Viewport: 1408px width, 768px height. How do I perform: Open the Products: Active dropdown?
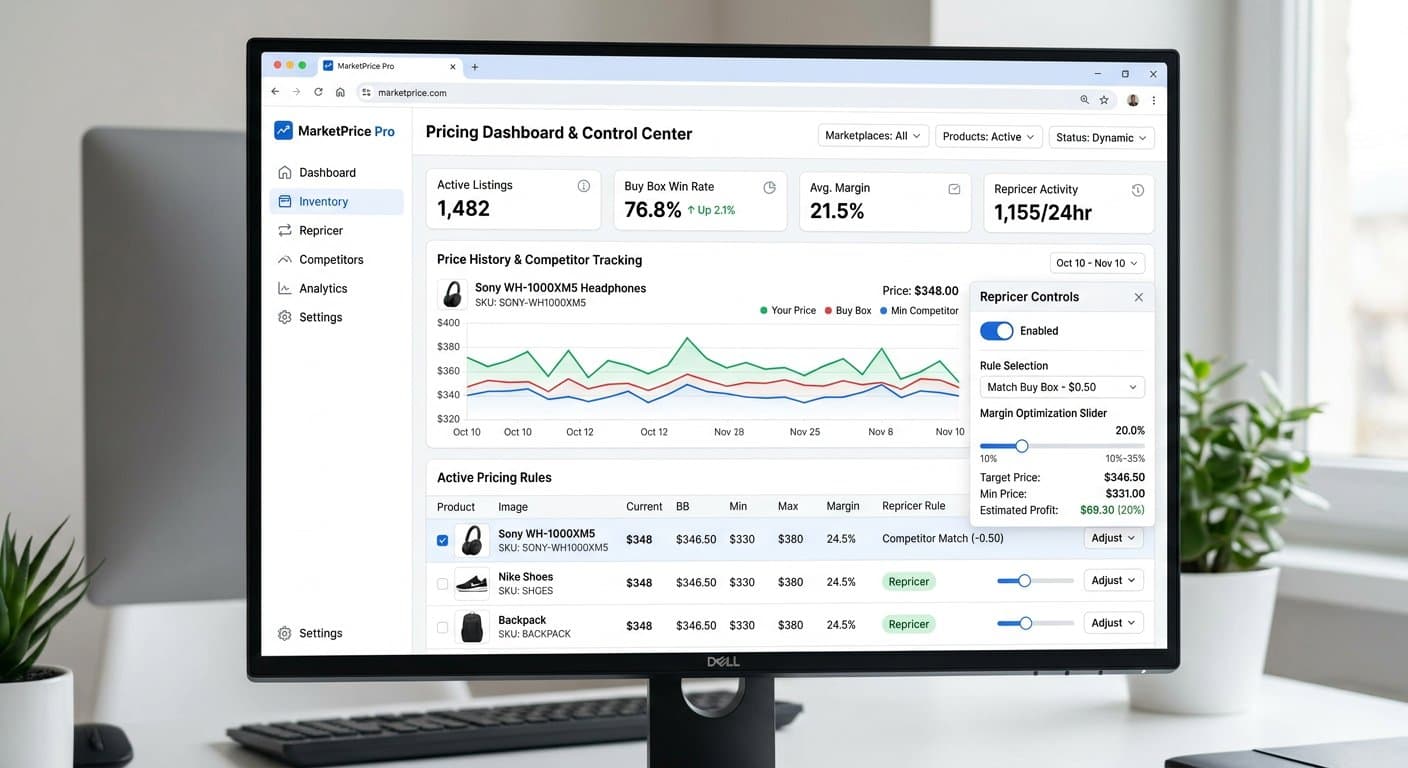989,137
